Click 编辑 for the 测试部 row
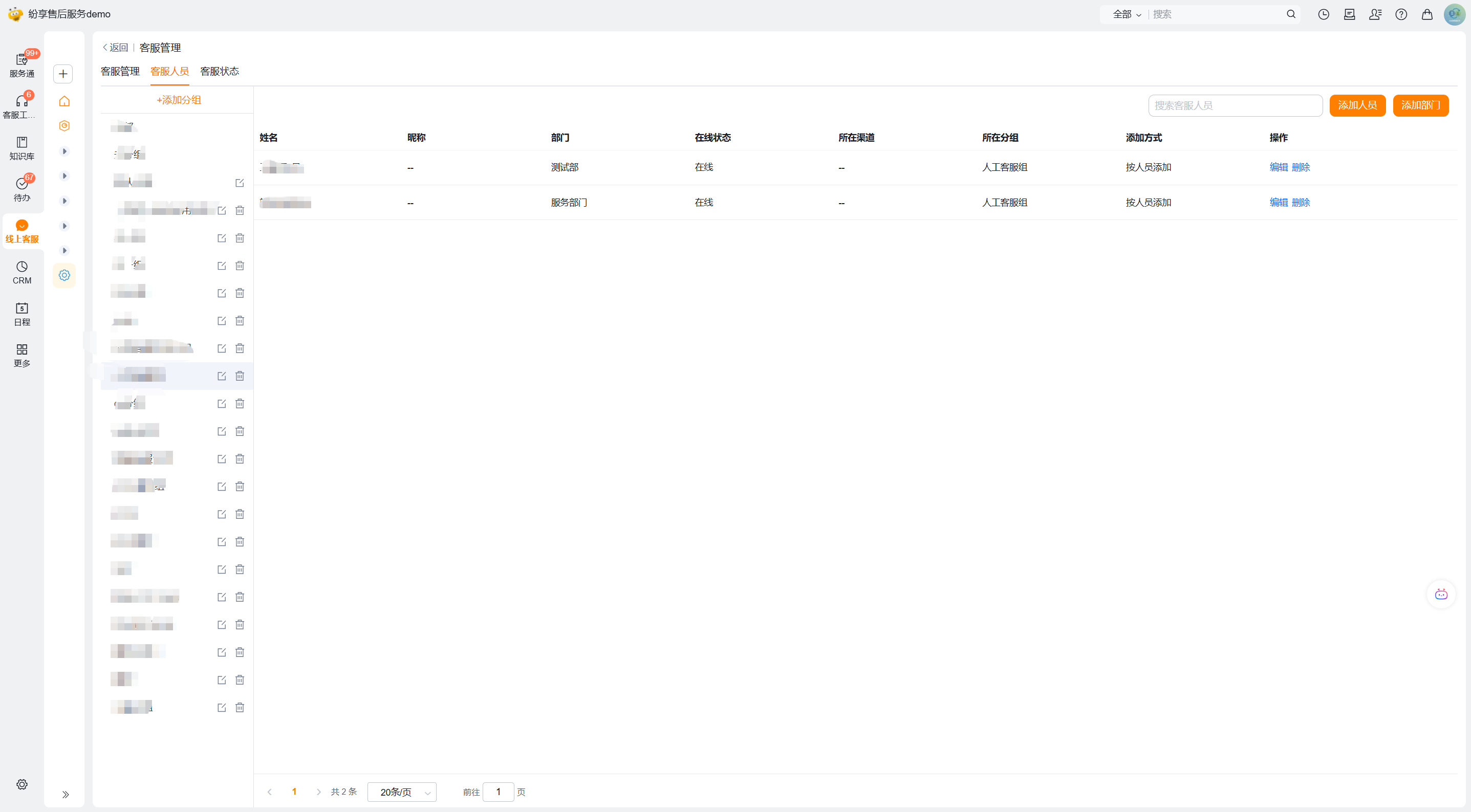 [x=1278, y=167]
